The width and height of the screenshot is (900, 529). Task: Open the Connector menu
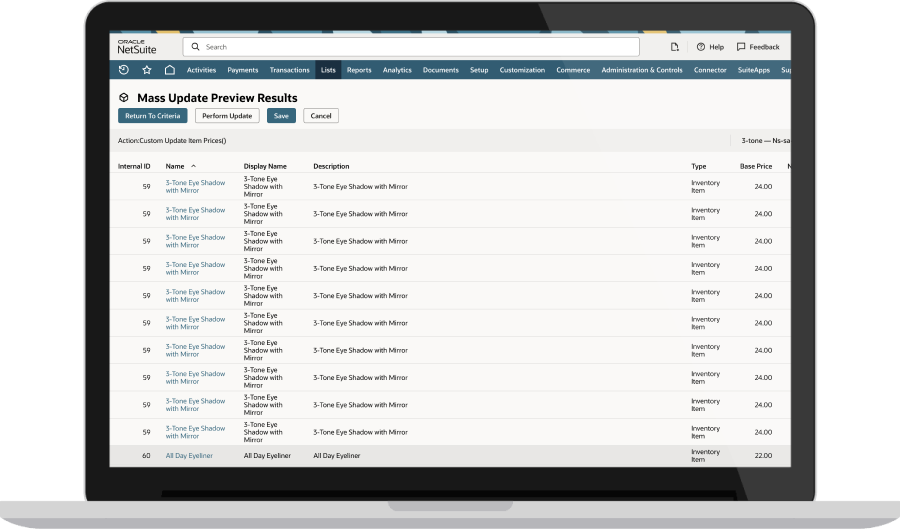click(x=711, y=70)
